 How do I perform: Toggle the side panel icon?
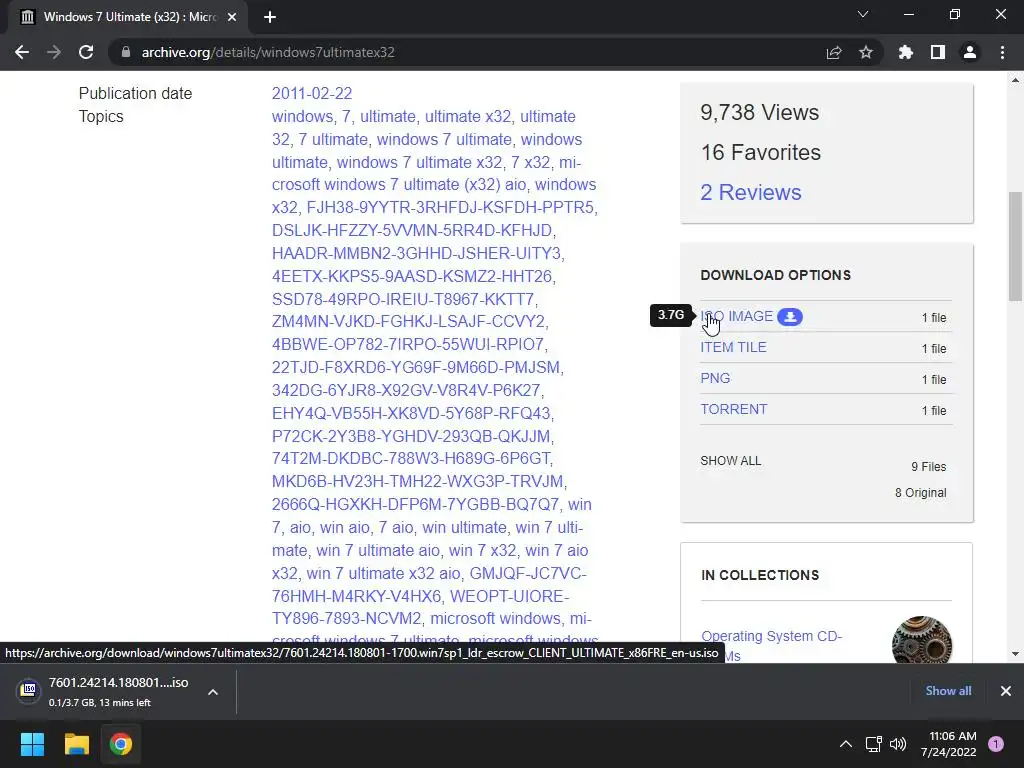tap(938, 52)
